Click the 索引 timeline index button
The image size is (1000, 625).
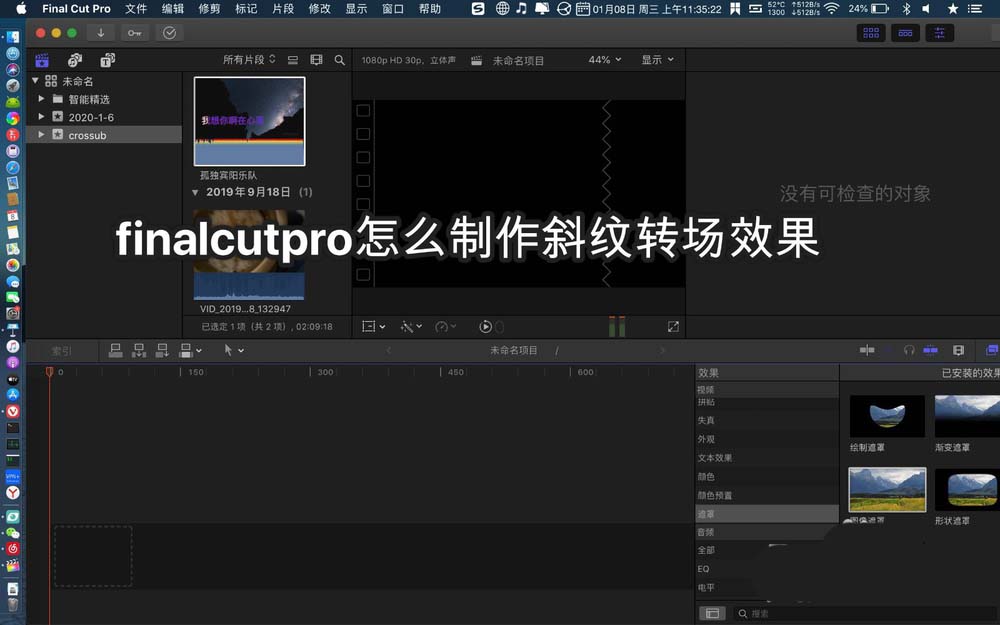[62, 351]
